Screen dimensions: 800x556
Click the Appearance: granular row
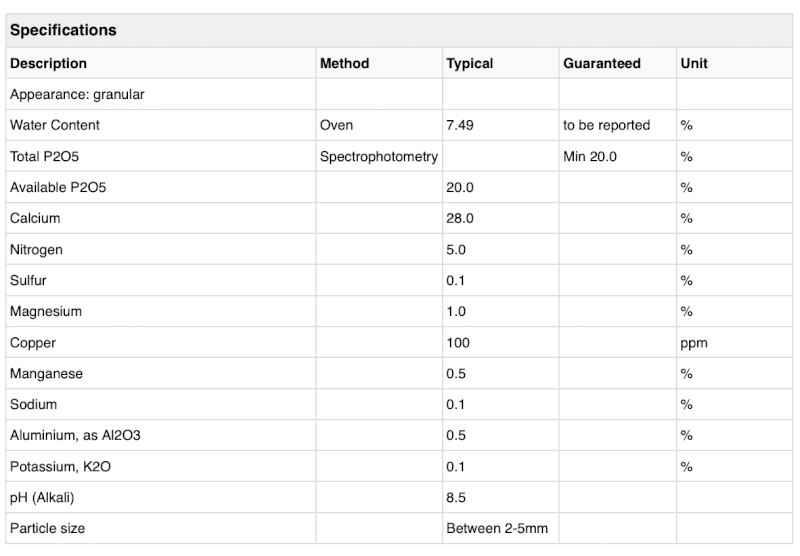pos(399,94)
